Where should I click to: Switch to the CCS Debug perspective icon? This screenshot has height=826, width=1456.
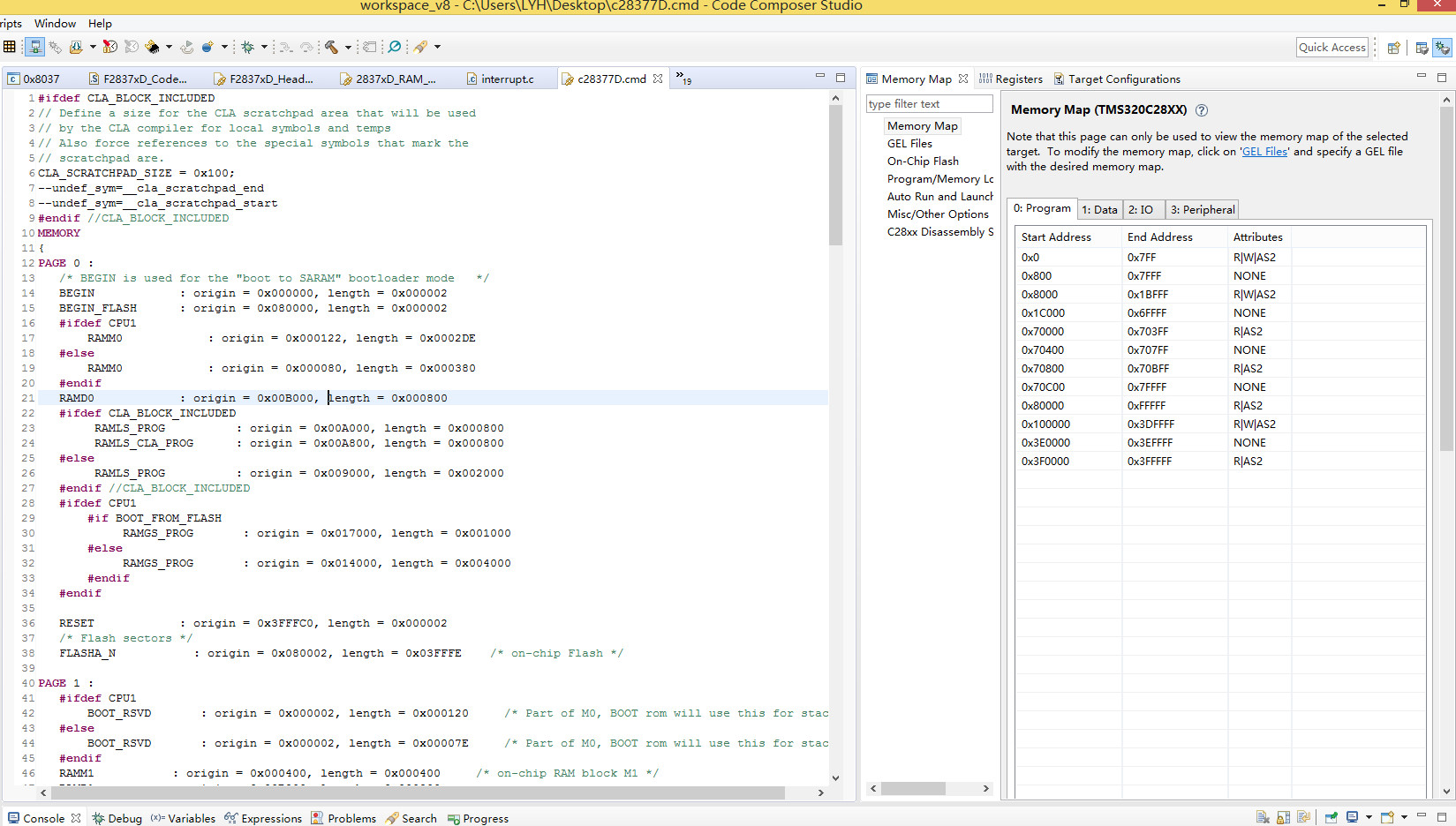pos(1442,48)
